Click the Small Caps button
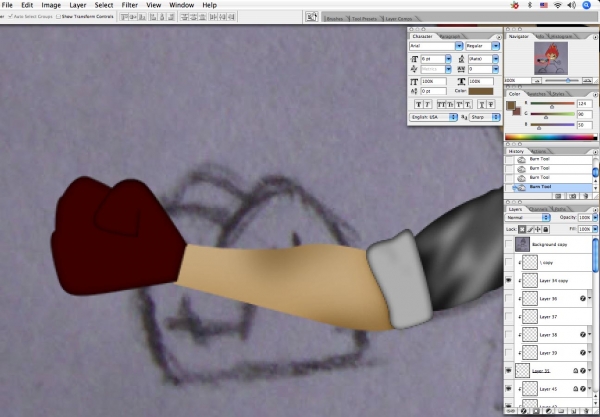The image size is (600, 417). [449, 104]
